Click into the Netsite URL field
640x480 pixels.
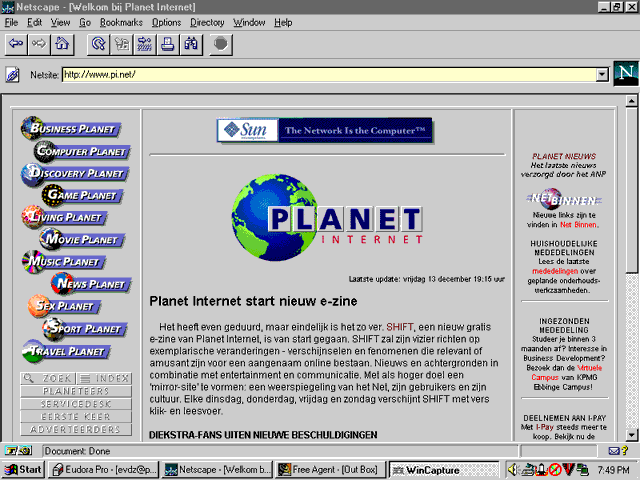[329, 75]
